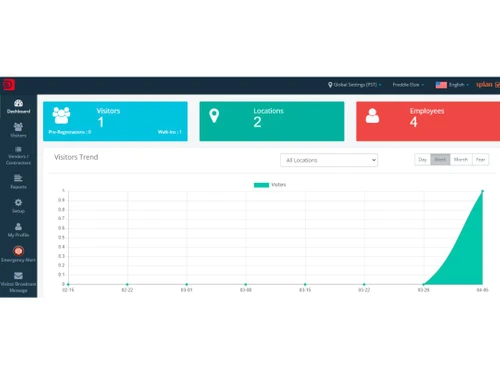Open Visitor Broadcast Message envelope icon
Image resolution: width=500 pixels, height=375 pixels.
pos(18,275)
